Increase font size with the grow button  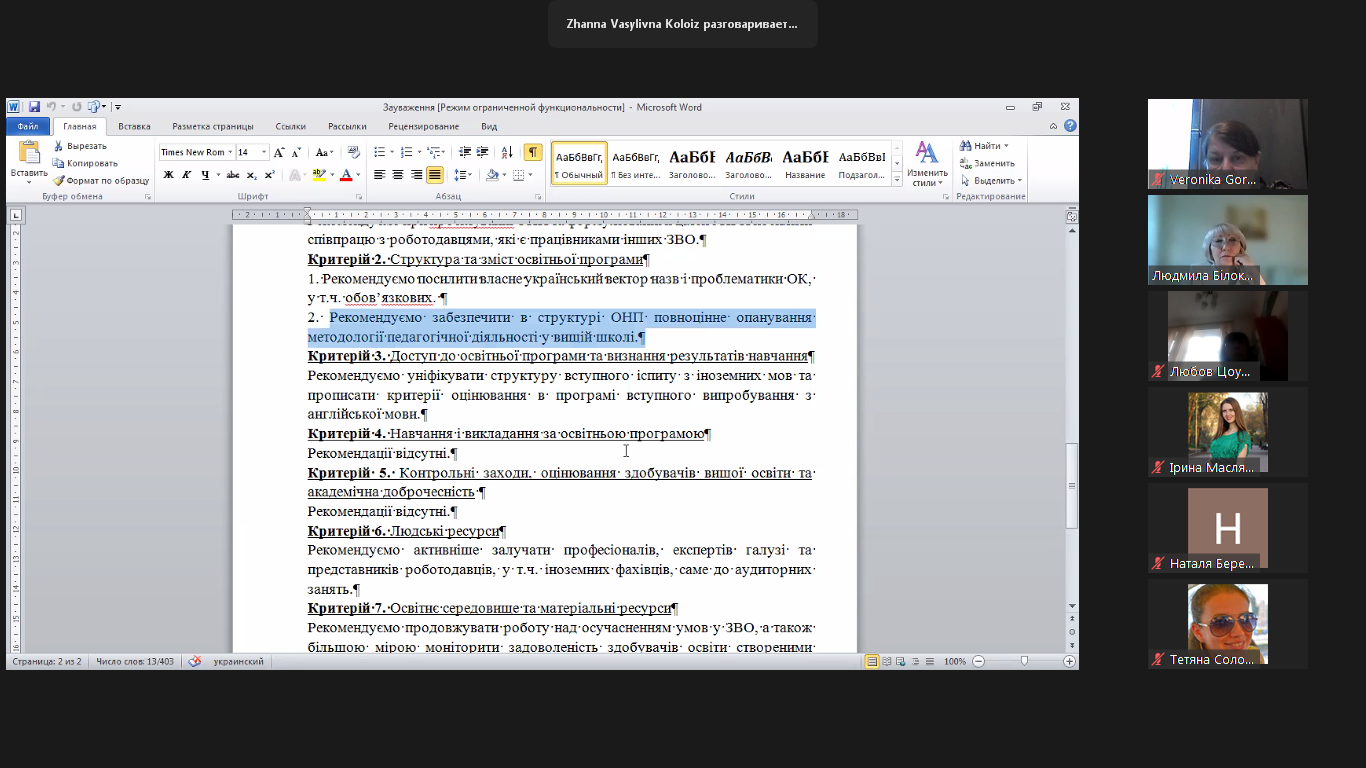click(x=279, y=153)
